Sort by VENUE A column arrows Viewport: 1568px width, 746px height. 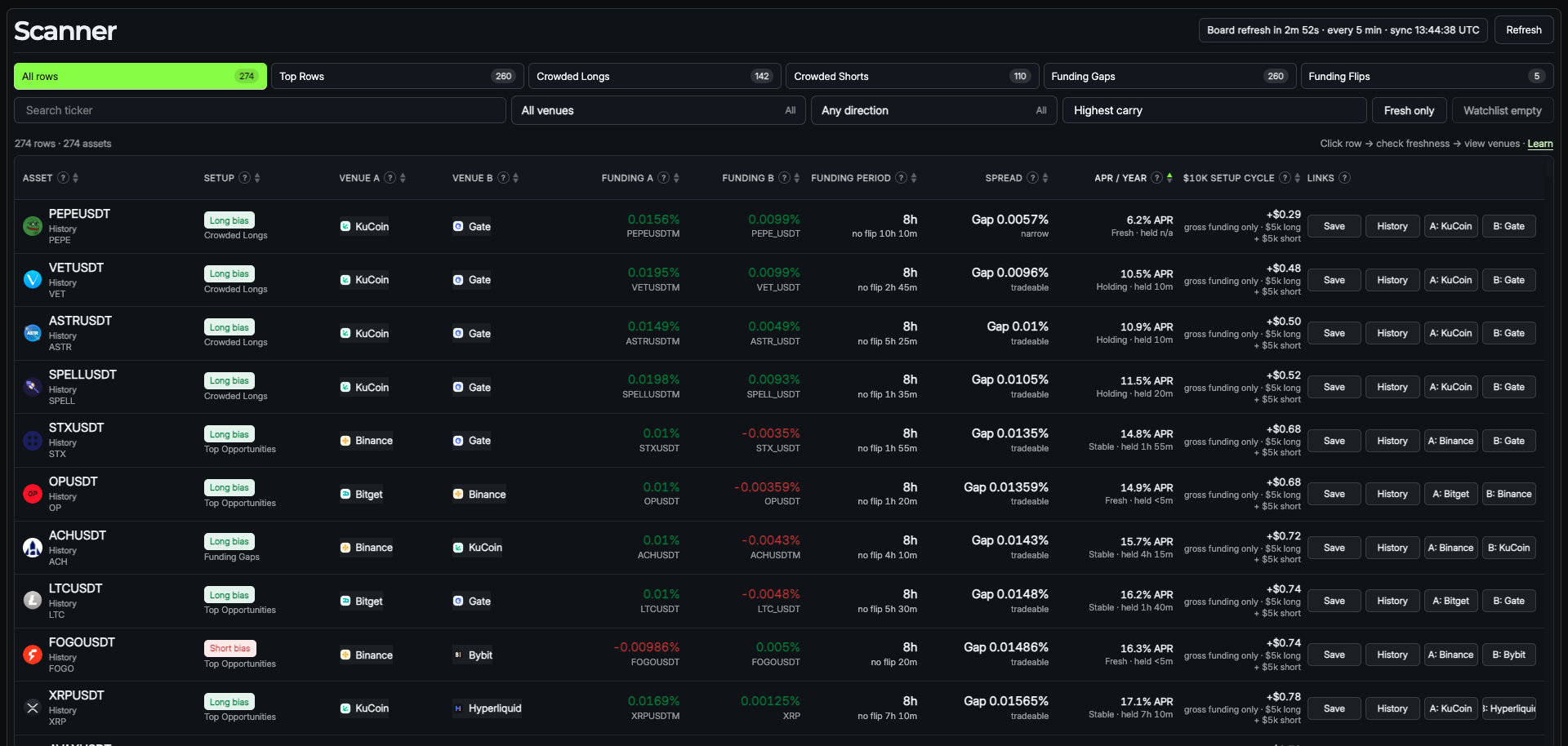pos(403,178)
